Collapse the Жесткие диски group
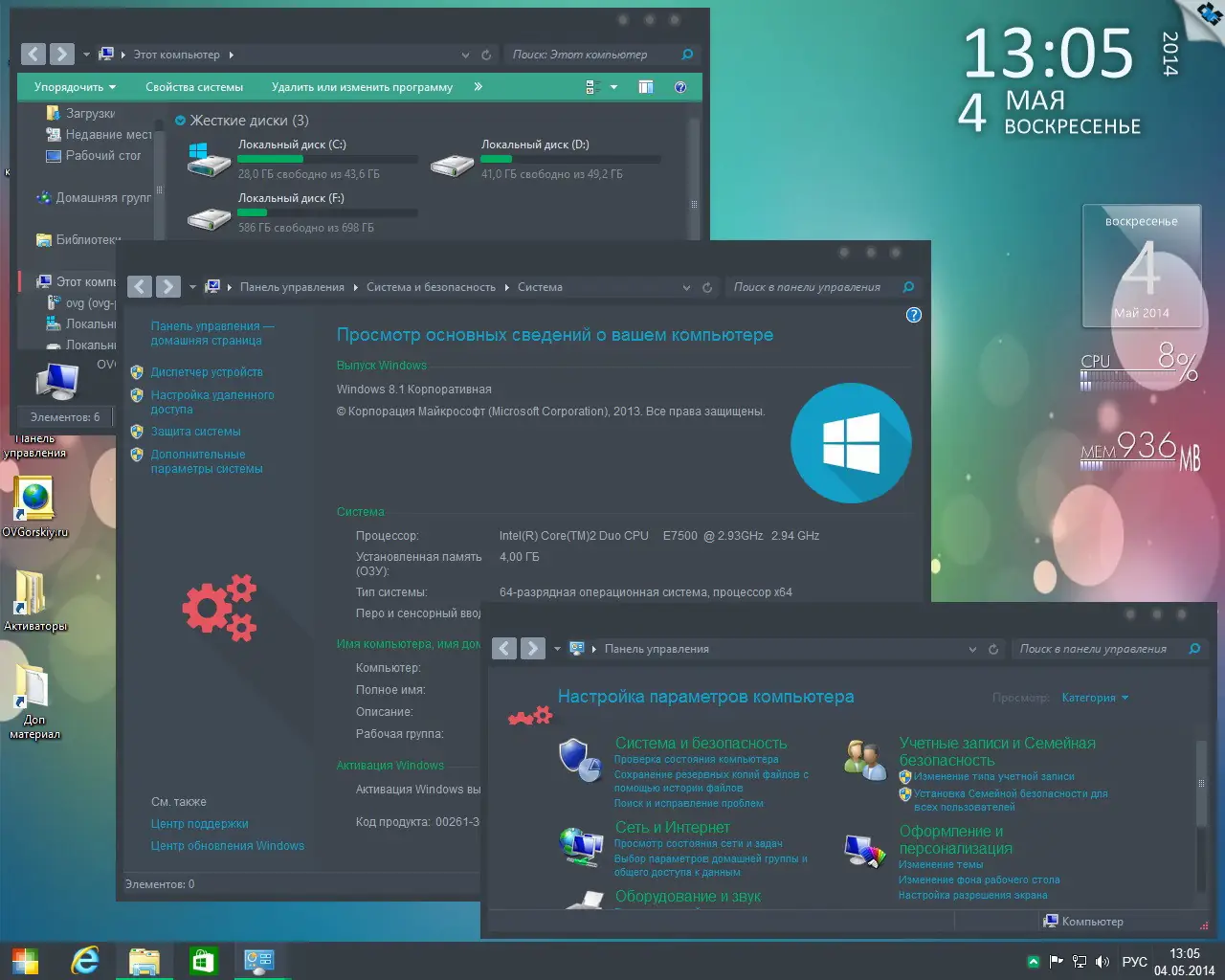The height and width of the screenshot is (980, 1225). click(x=180, y=121)
